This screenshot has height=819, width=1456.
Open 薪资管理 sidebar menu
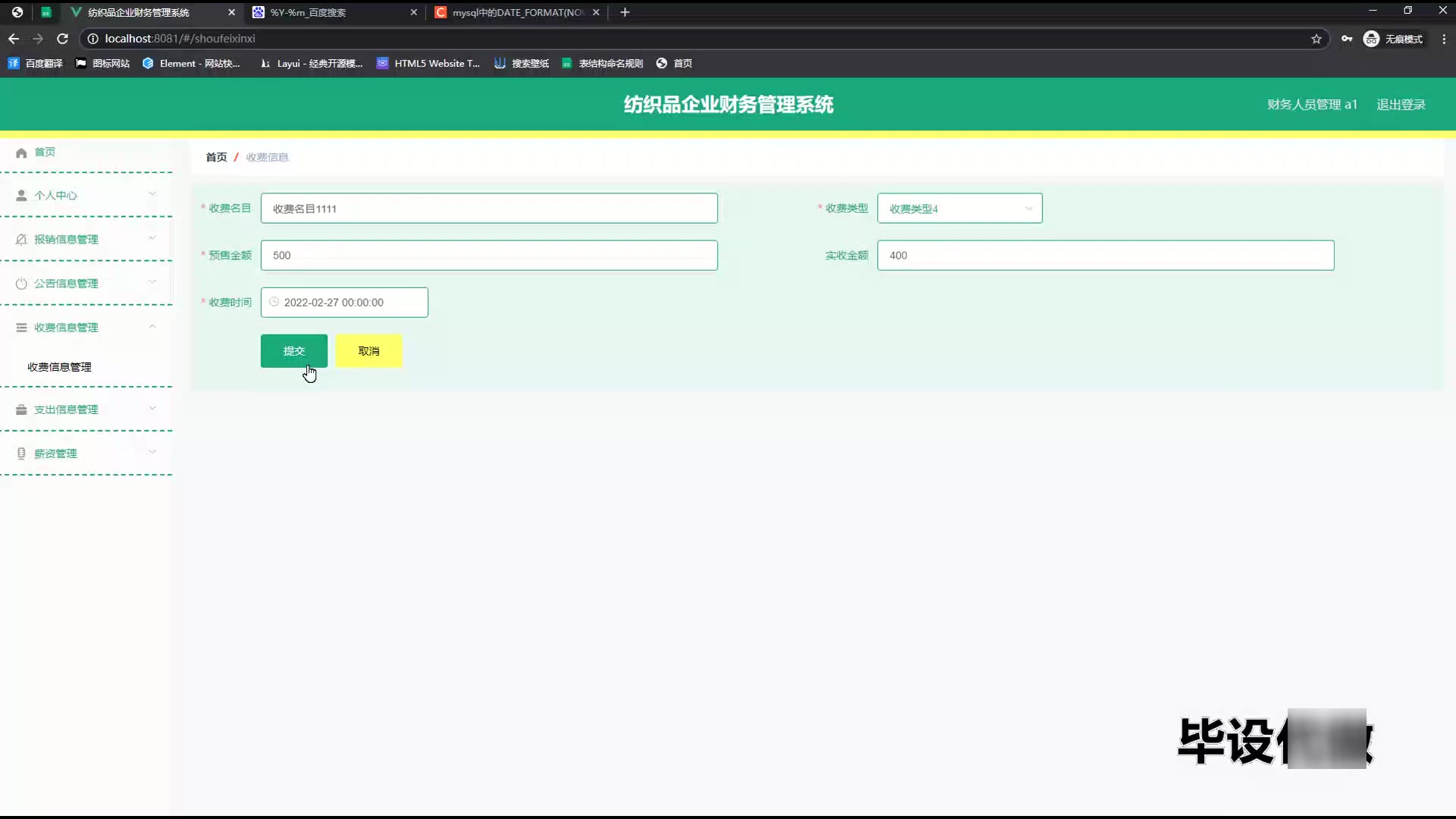[x=86, y=453]
